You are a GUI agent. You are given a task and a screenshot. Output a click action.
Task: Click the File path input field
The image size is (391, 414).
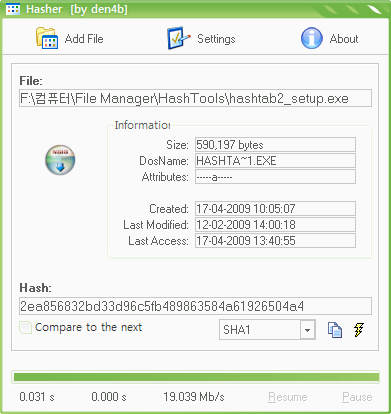click(195, 98)
